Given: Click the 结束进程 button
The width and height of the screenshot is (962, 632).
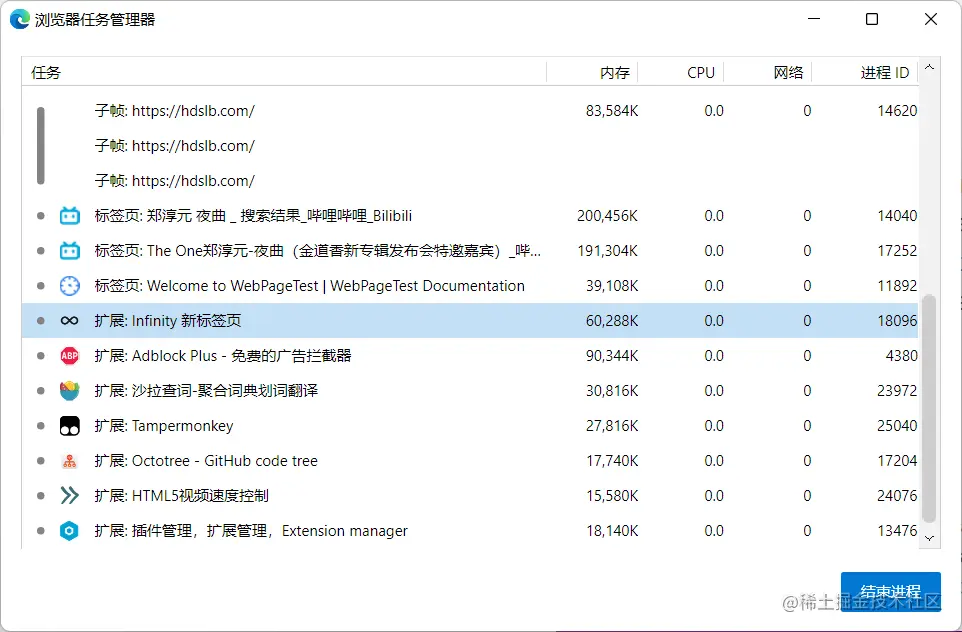Looking at the screenshot, I should tap(890, 592).
